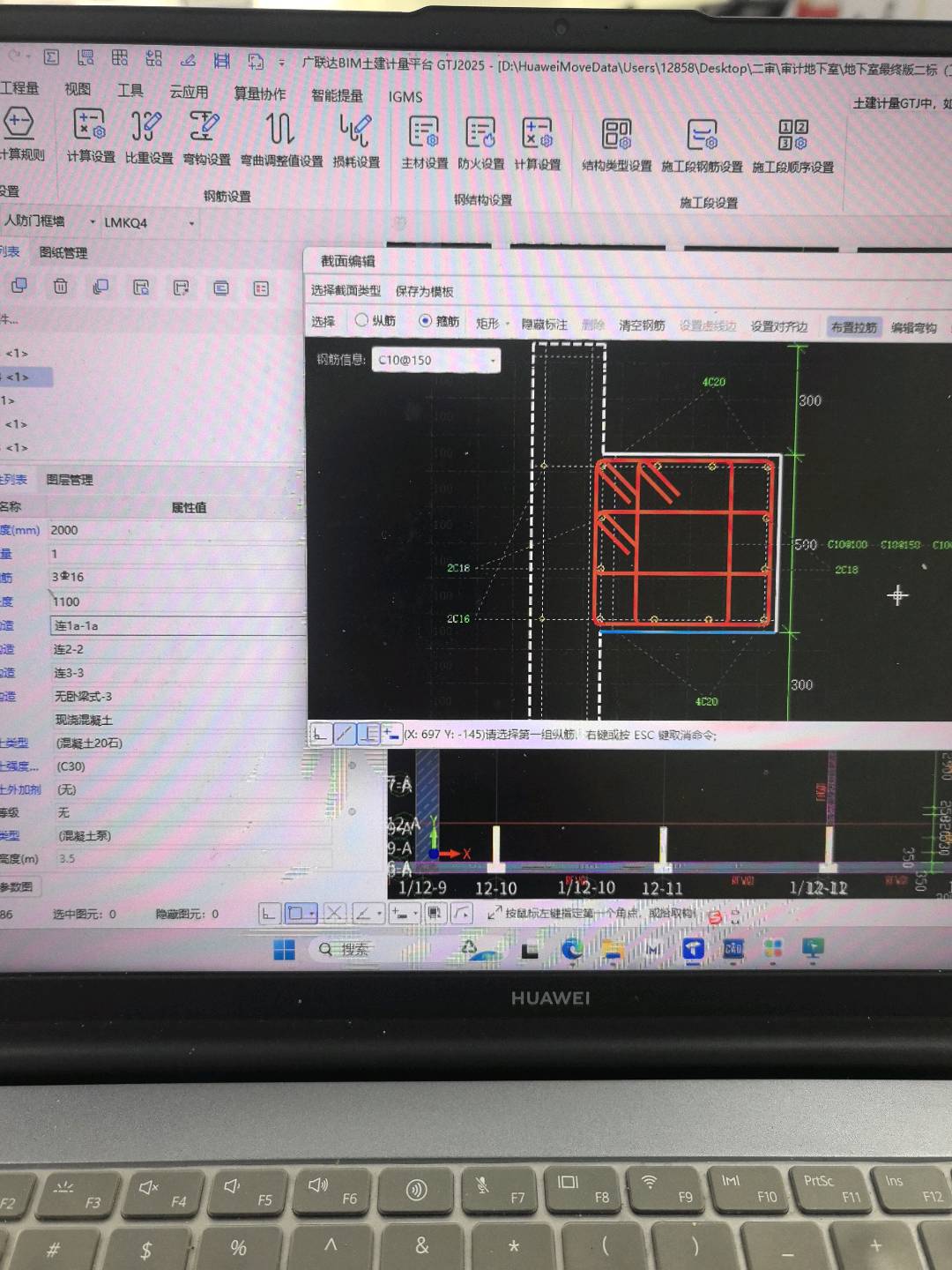Viewport: 952px width, 1270px height.
Task: Click 保存为模板 in section editor
Action: point(424,291)
